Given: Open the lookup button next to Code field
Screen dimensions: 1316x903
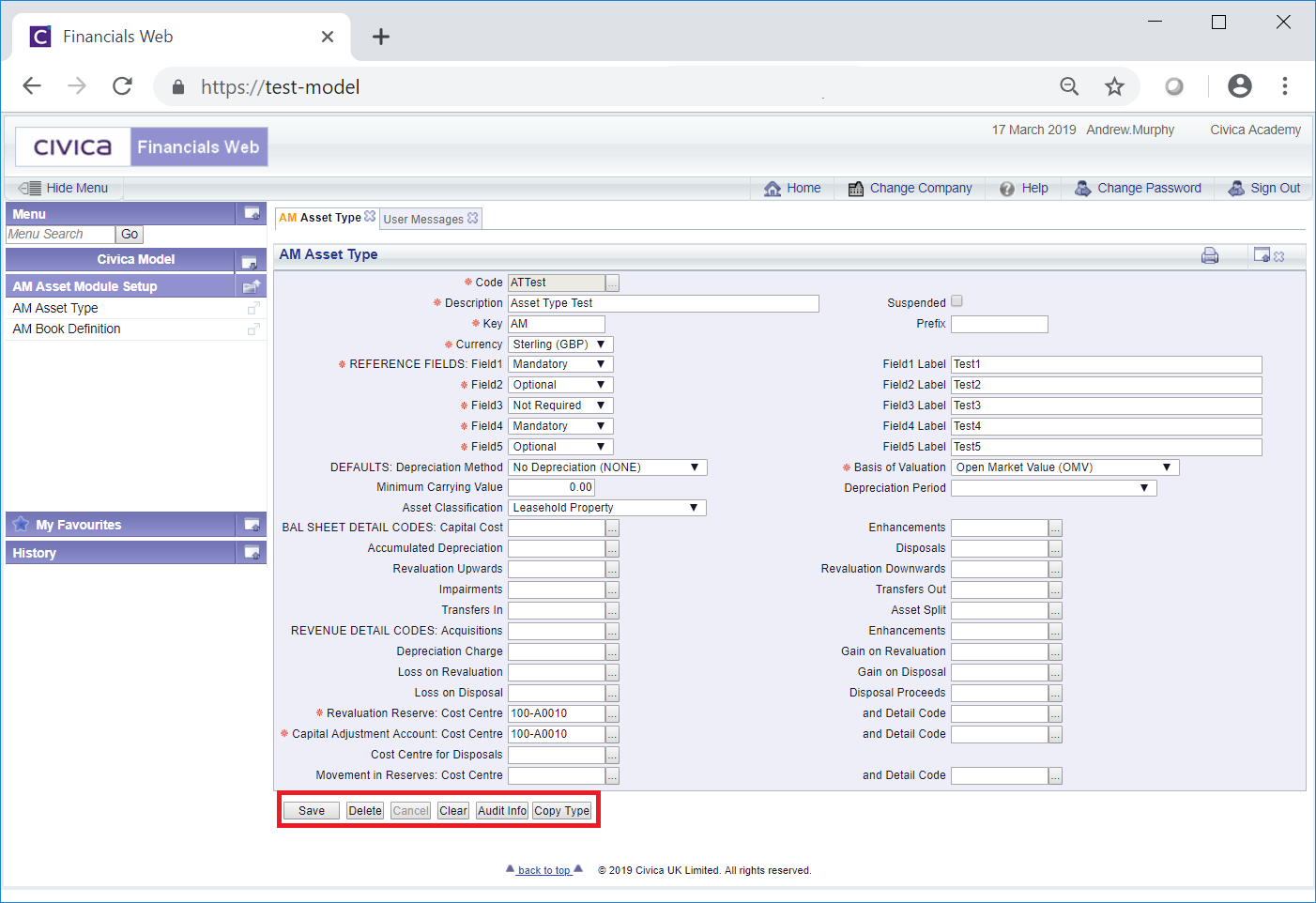Looking at the screenshot, I should pyautogui.click(x=612, y=283).
